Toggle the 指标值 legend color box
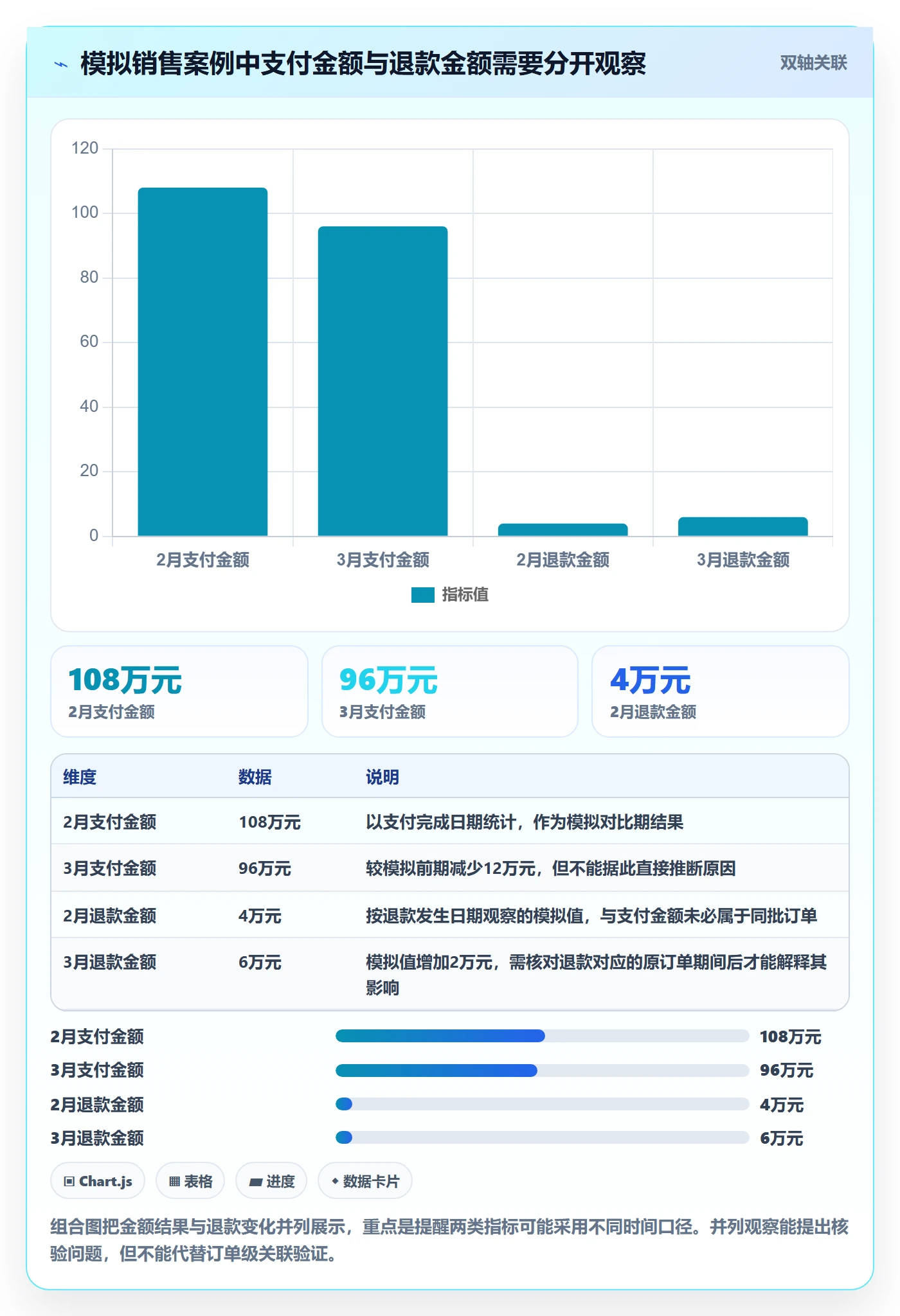This screenshot has height=1316, width=900. [423, 595]
